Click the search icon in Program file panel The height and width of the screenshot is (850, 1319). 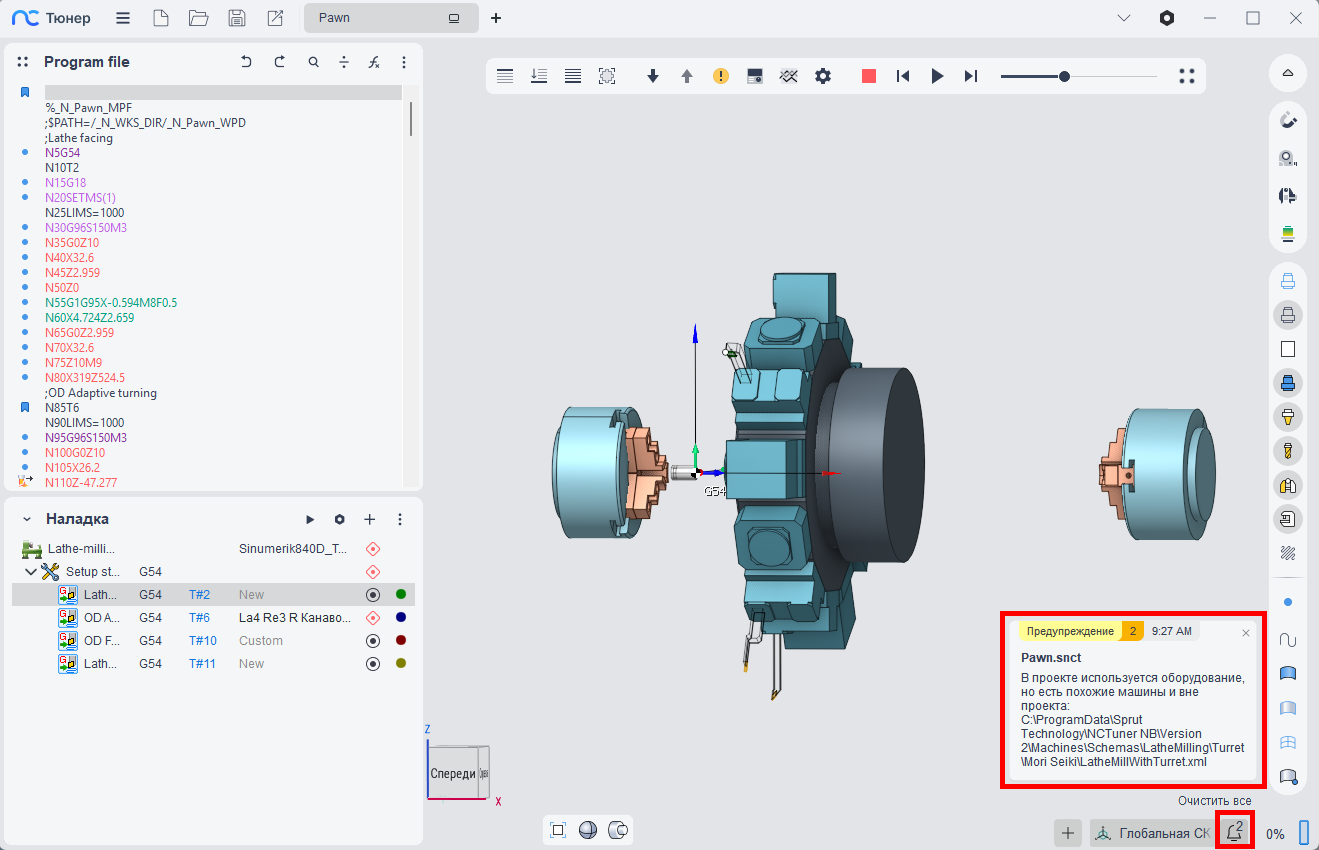pos(314,62)
